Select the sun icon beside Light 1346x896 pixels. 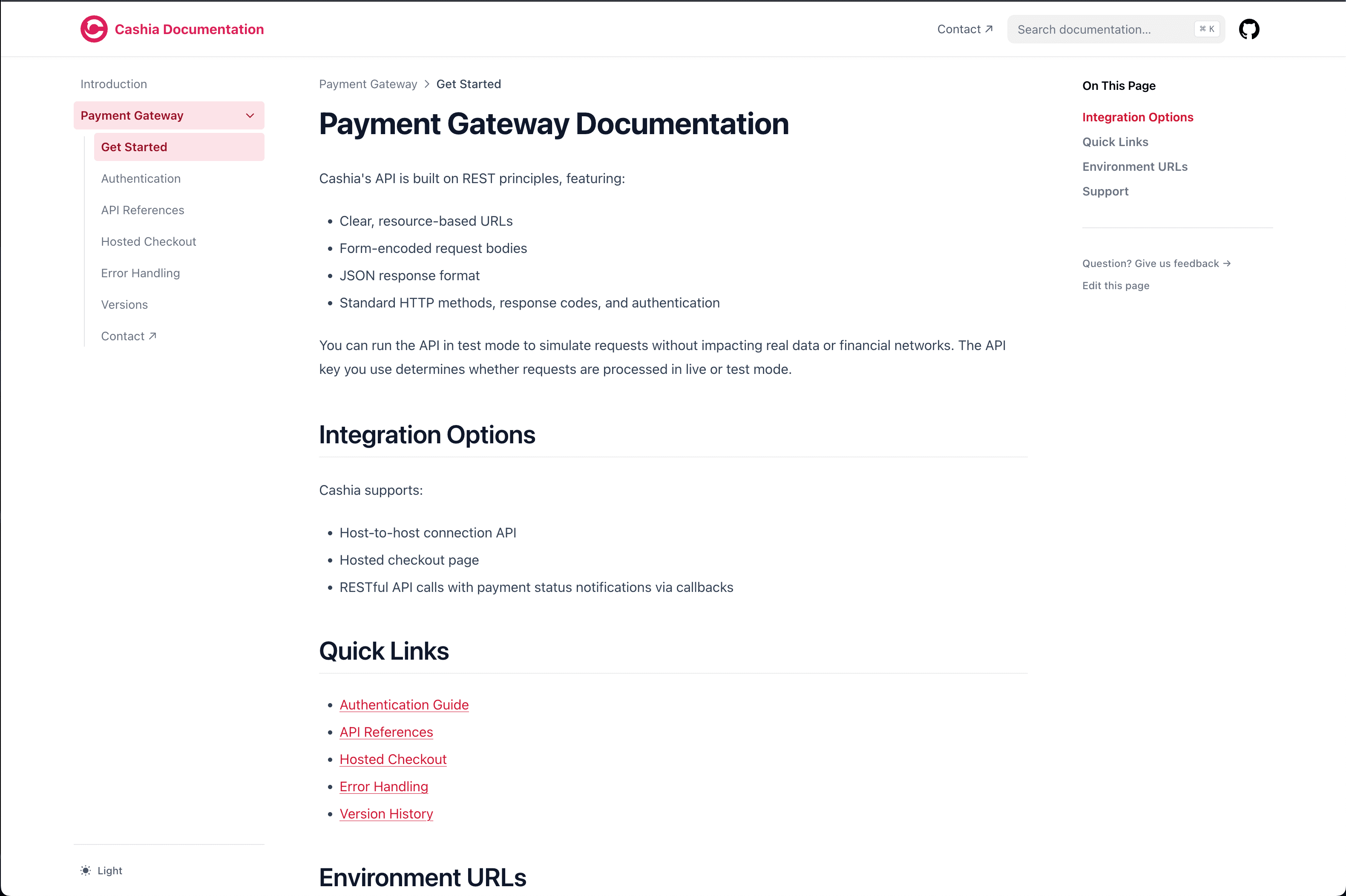tap(86, 870)
